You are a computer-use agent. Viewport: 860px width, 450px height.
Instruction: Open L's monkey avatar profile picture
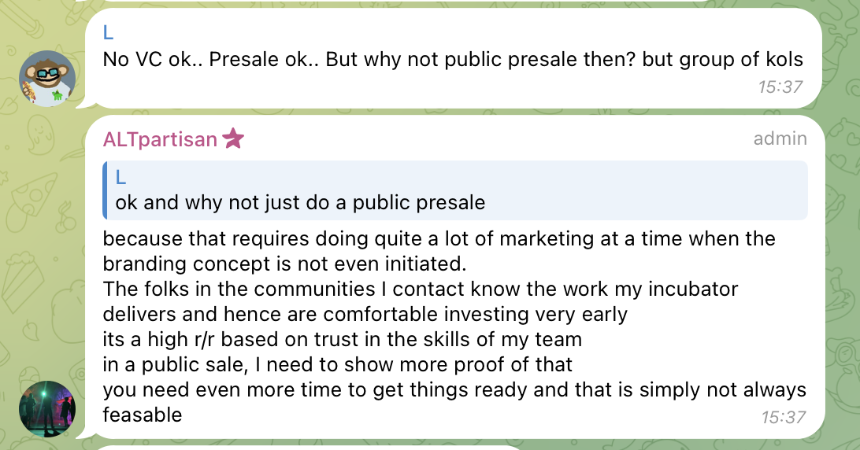pos(48,77)
